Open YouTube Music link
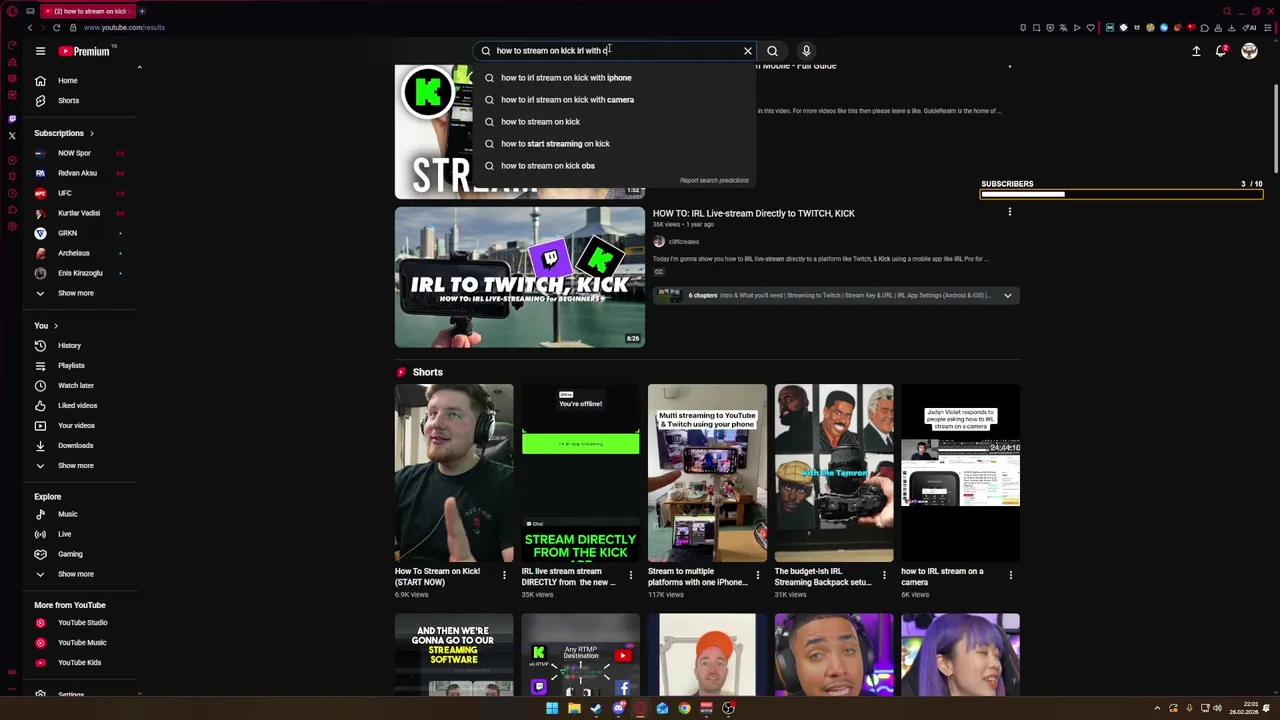This screenshot has height=720, width=1280. [82, 642]
